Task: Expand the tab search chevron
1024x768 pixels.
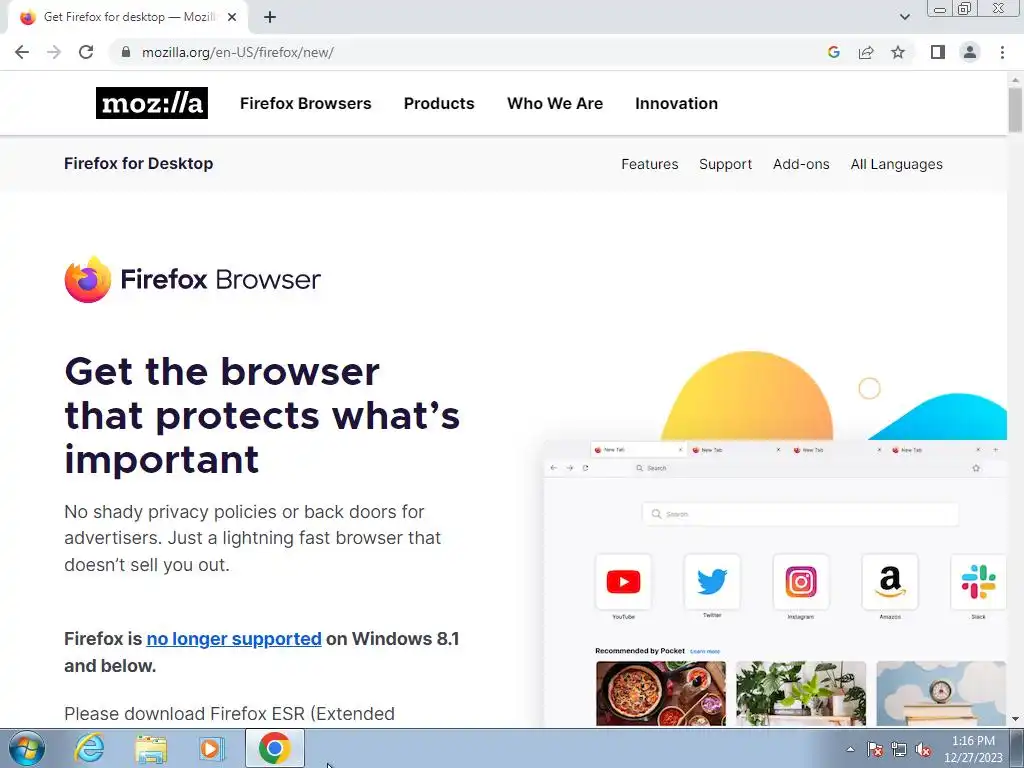Action: pyautogui.click(x=904, y=18)
